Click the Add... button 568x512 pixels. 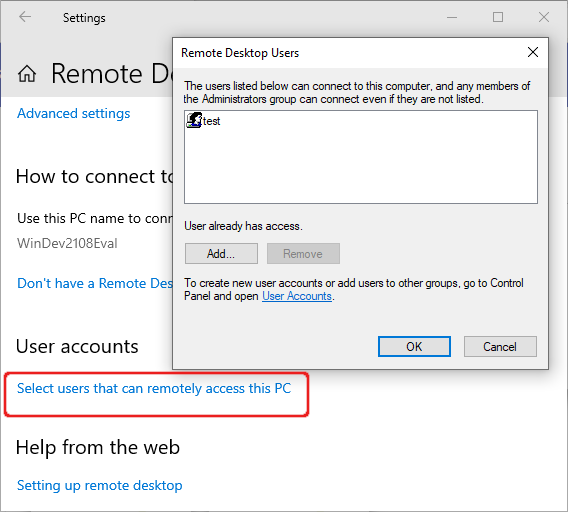(221, 254)
